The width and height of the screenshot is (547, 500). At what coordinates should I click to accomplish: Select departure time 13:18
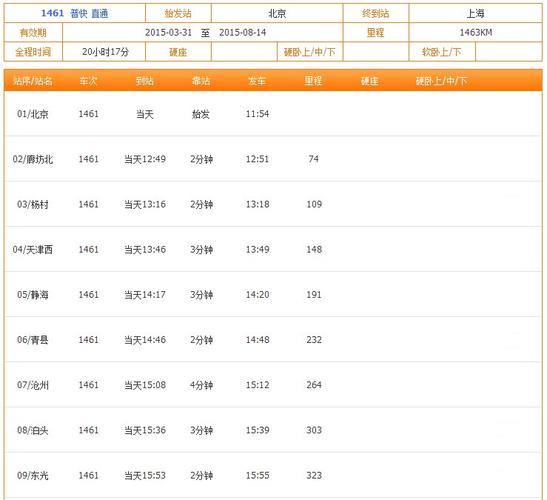click(x=257, y=204)
